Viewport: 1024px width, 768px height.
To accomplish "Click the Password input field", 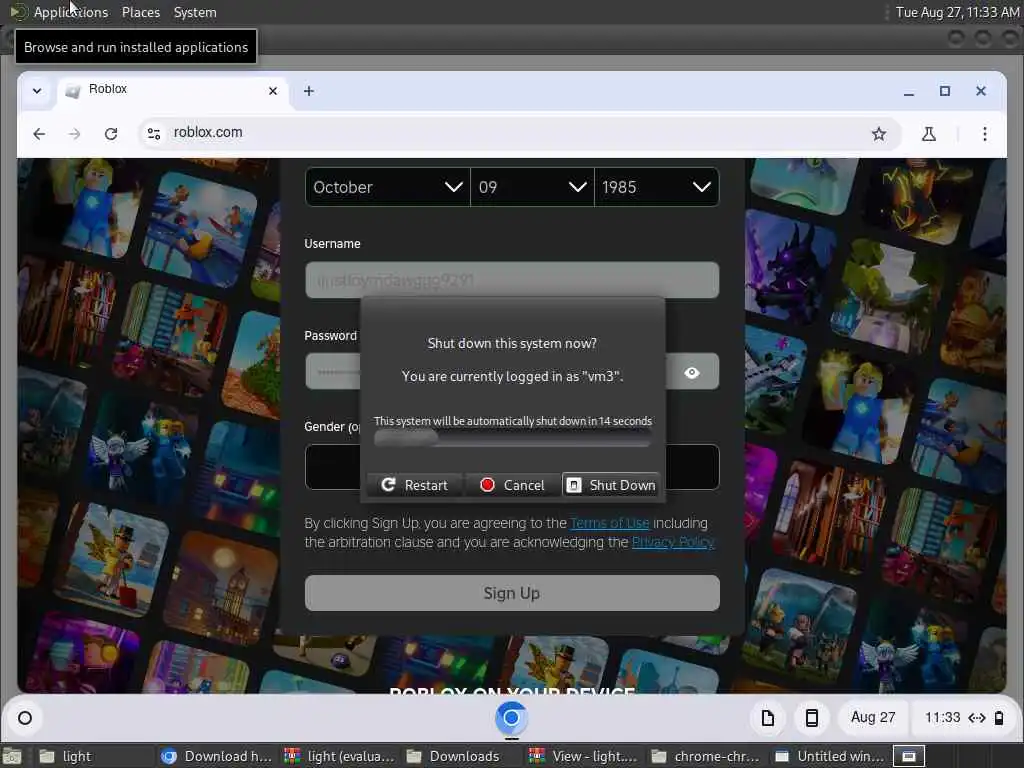I will 512,372.
